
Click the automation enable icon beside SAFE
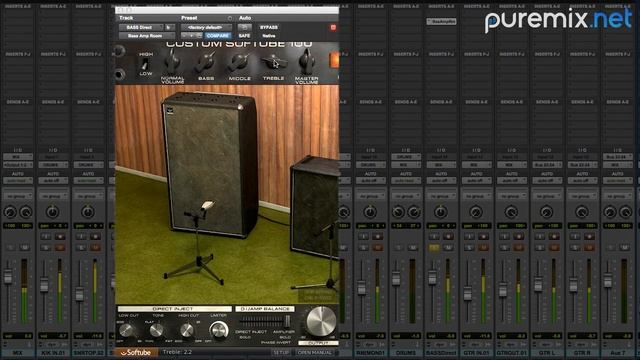244,27
